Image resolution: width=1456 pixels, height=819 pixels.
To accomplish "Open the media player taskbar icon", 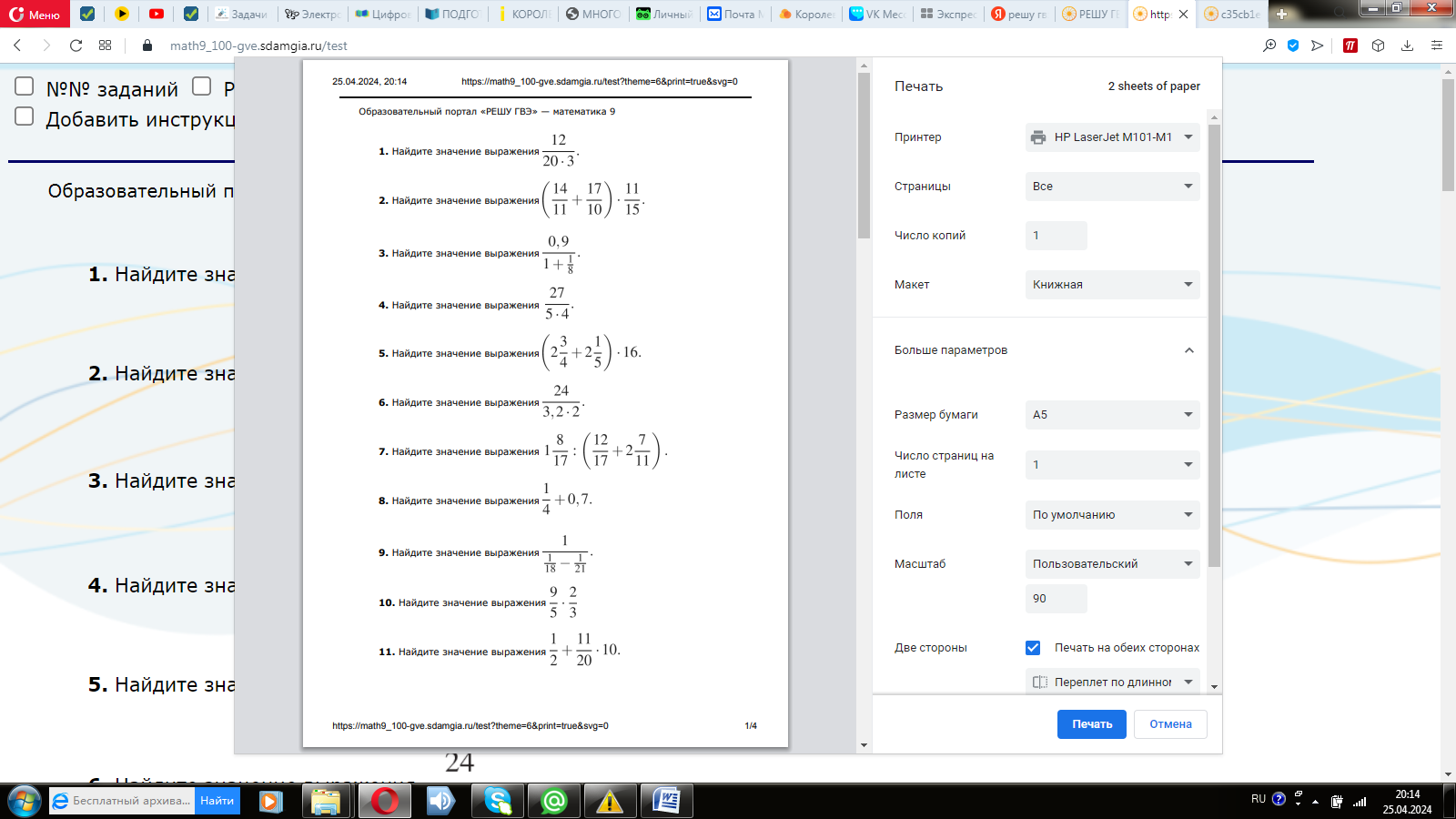I will pyautogui.click(x=270, y=801).
